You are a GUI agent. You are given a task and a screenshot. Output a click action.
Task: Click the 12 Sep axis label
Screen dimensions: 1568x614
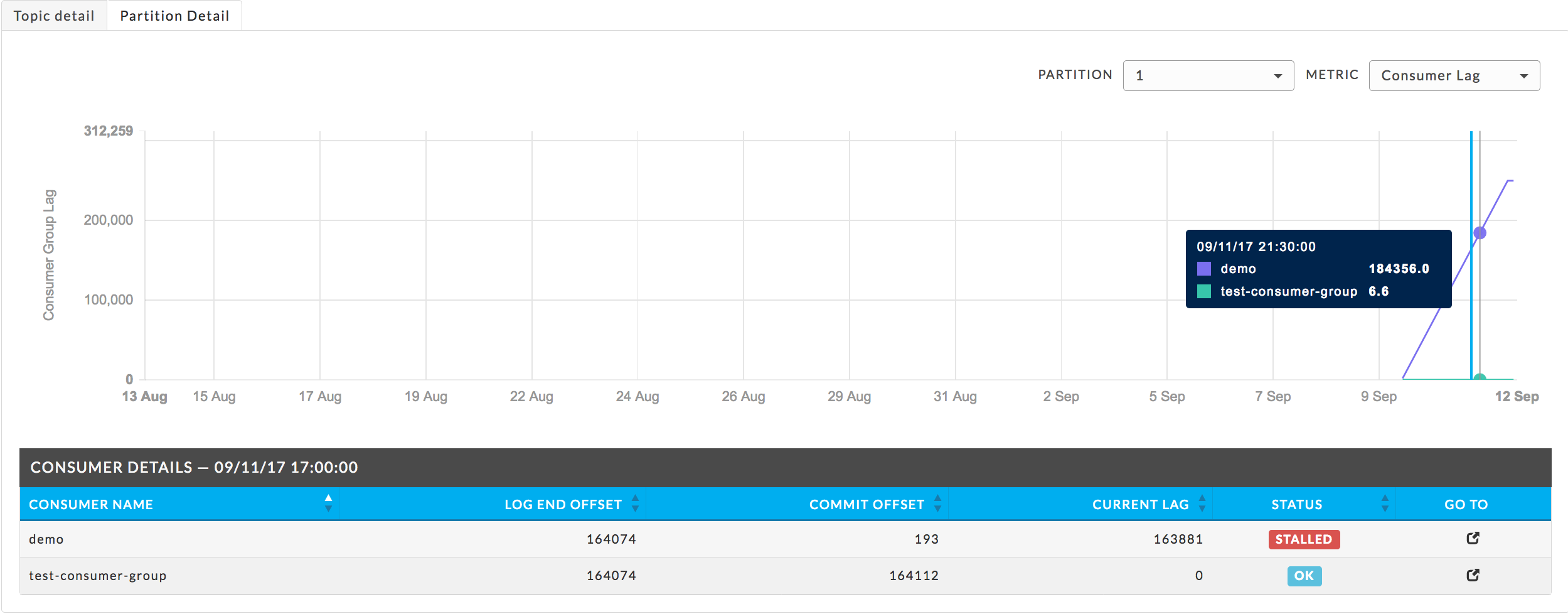tap(1517, 397)
